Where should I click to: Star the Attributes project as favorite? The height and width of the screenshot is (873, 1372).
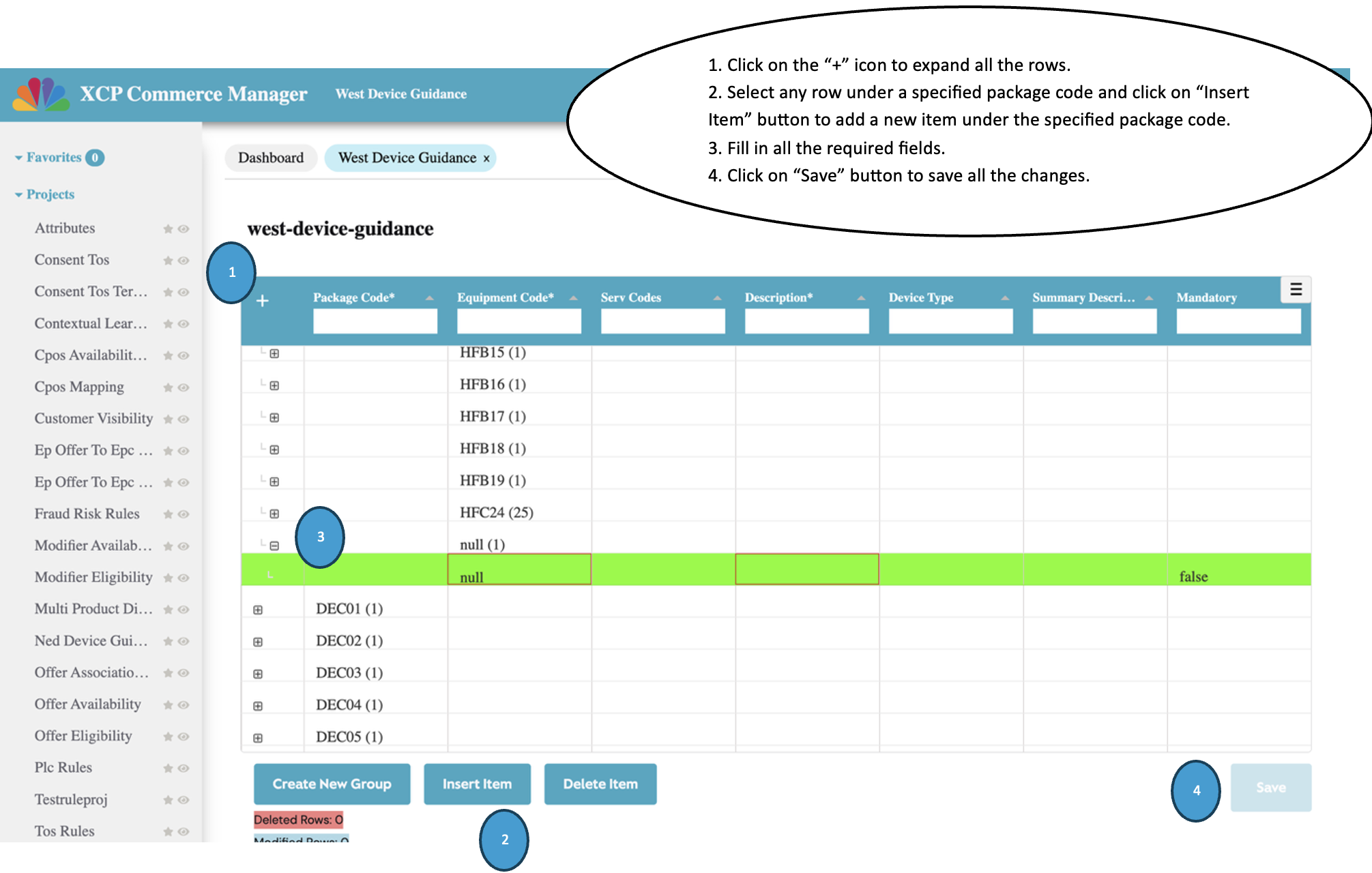coord(168,229)
